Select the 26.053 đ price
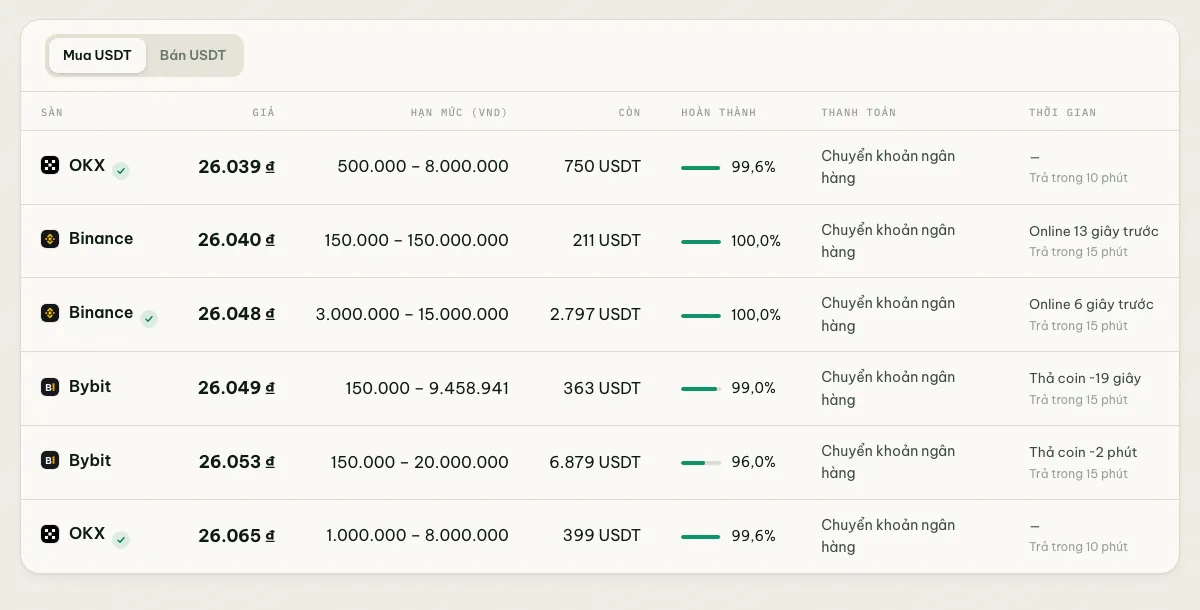1200x610 pixels. [236, 463]
